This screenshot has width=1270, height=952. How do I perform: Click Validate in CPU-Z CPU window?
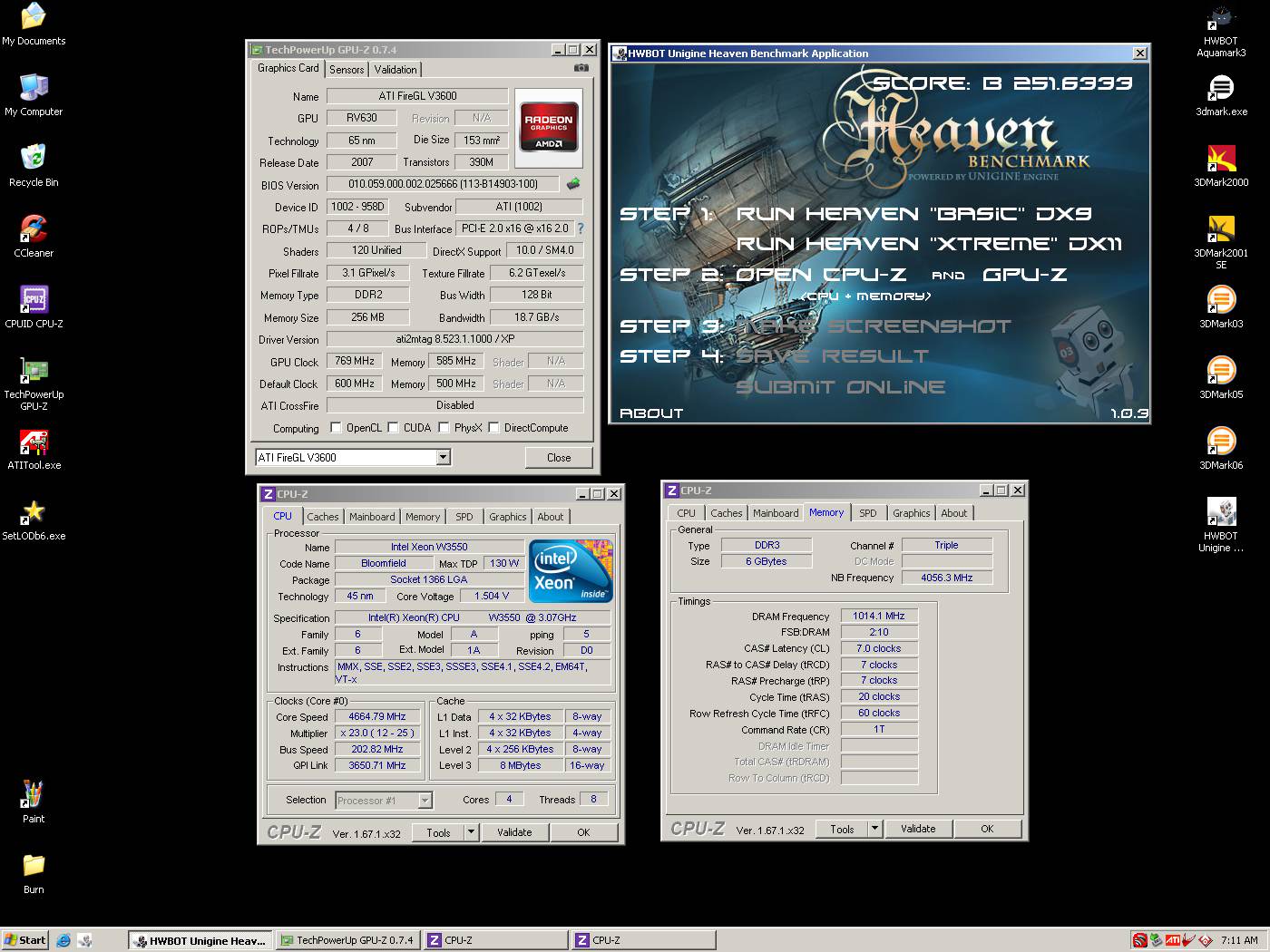coord(514,832)
